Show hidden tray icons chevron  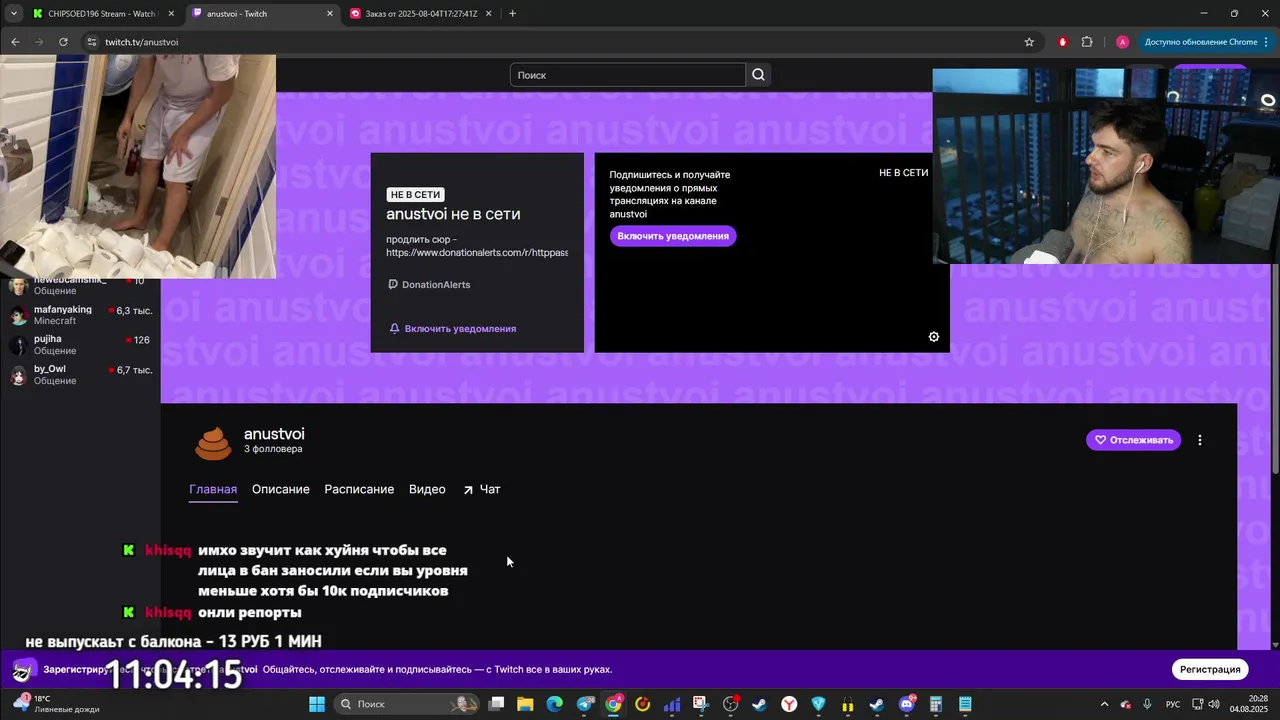tap(1105, 704)
